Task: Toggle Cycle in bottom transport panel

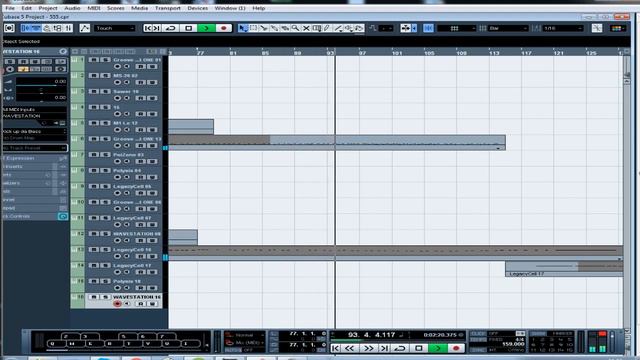Action: pyautogui.click(x=400, y=348)
